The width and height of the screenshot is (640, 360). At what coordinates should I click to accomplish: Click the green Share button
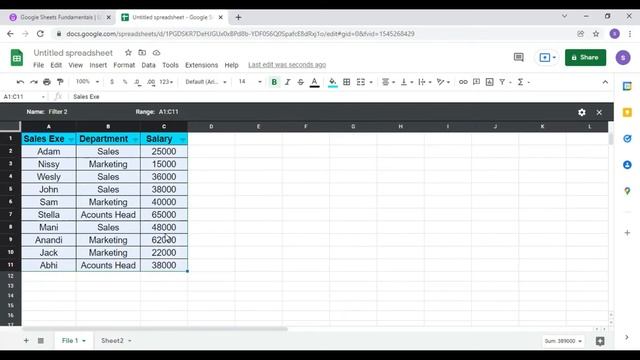coord(585,58)
